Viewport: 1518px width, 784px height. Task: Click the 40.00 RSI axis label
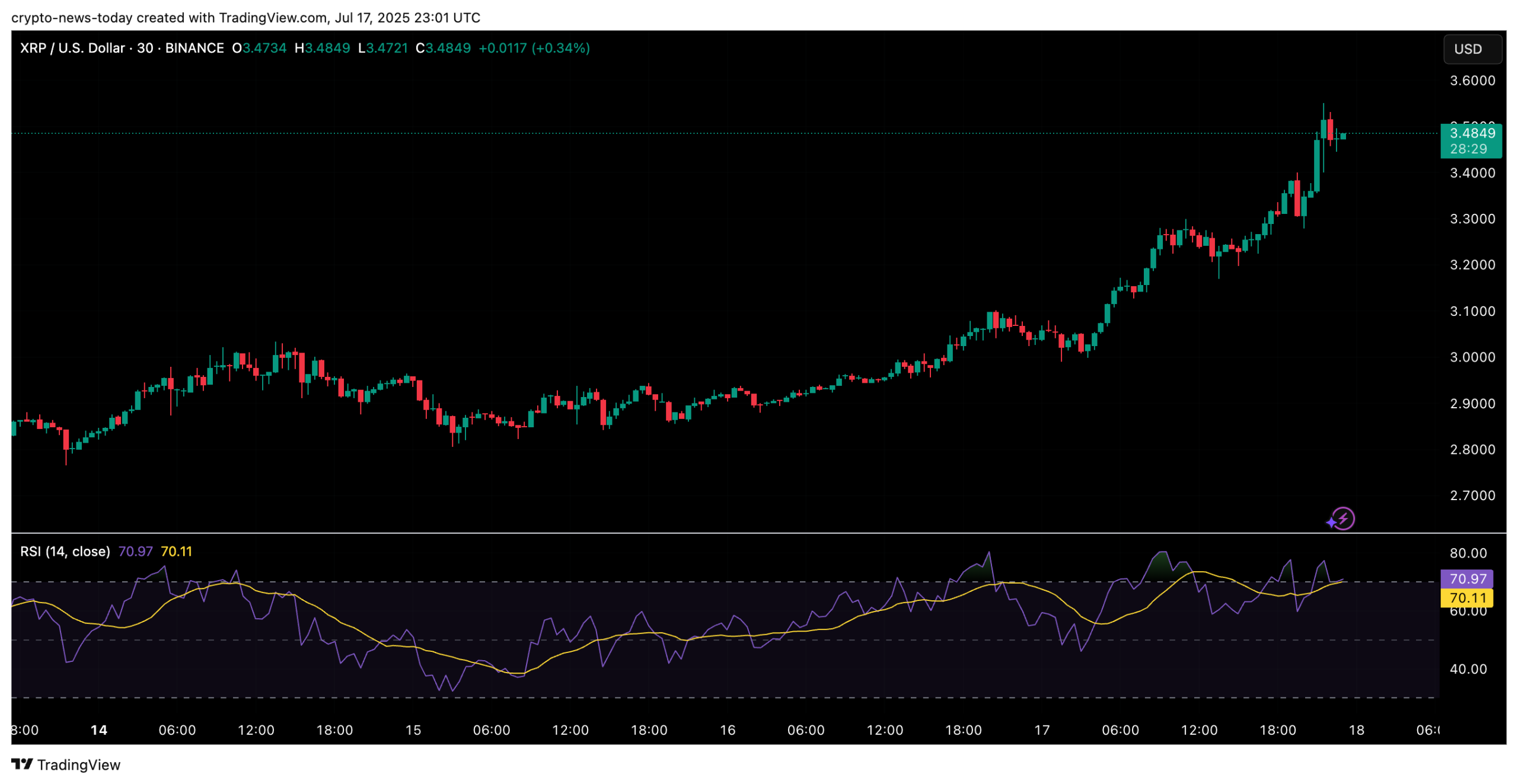pos(1468,669)
